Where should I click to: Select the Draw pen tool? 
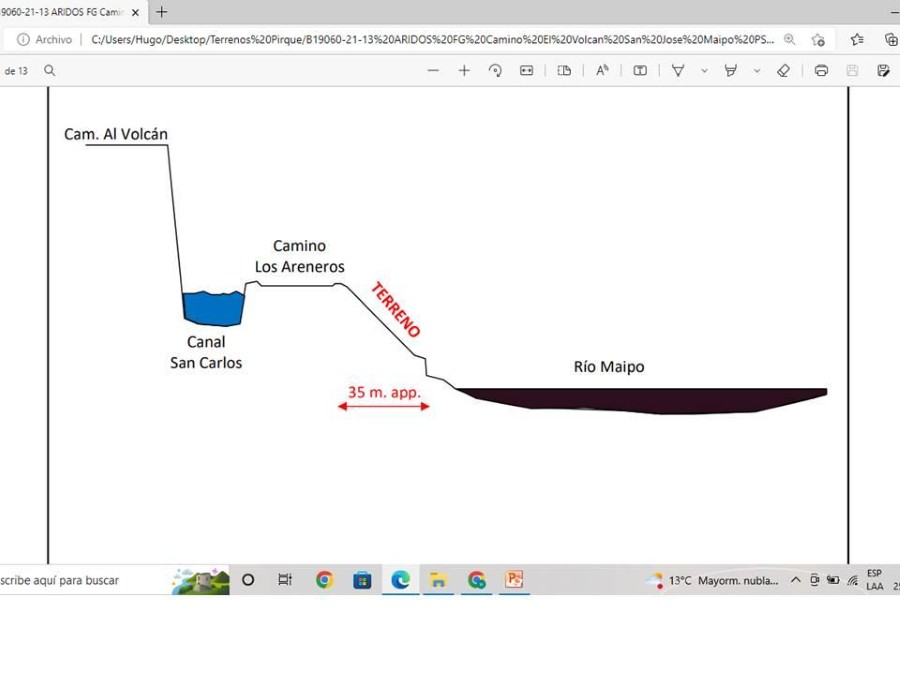(678, 71)
